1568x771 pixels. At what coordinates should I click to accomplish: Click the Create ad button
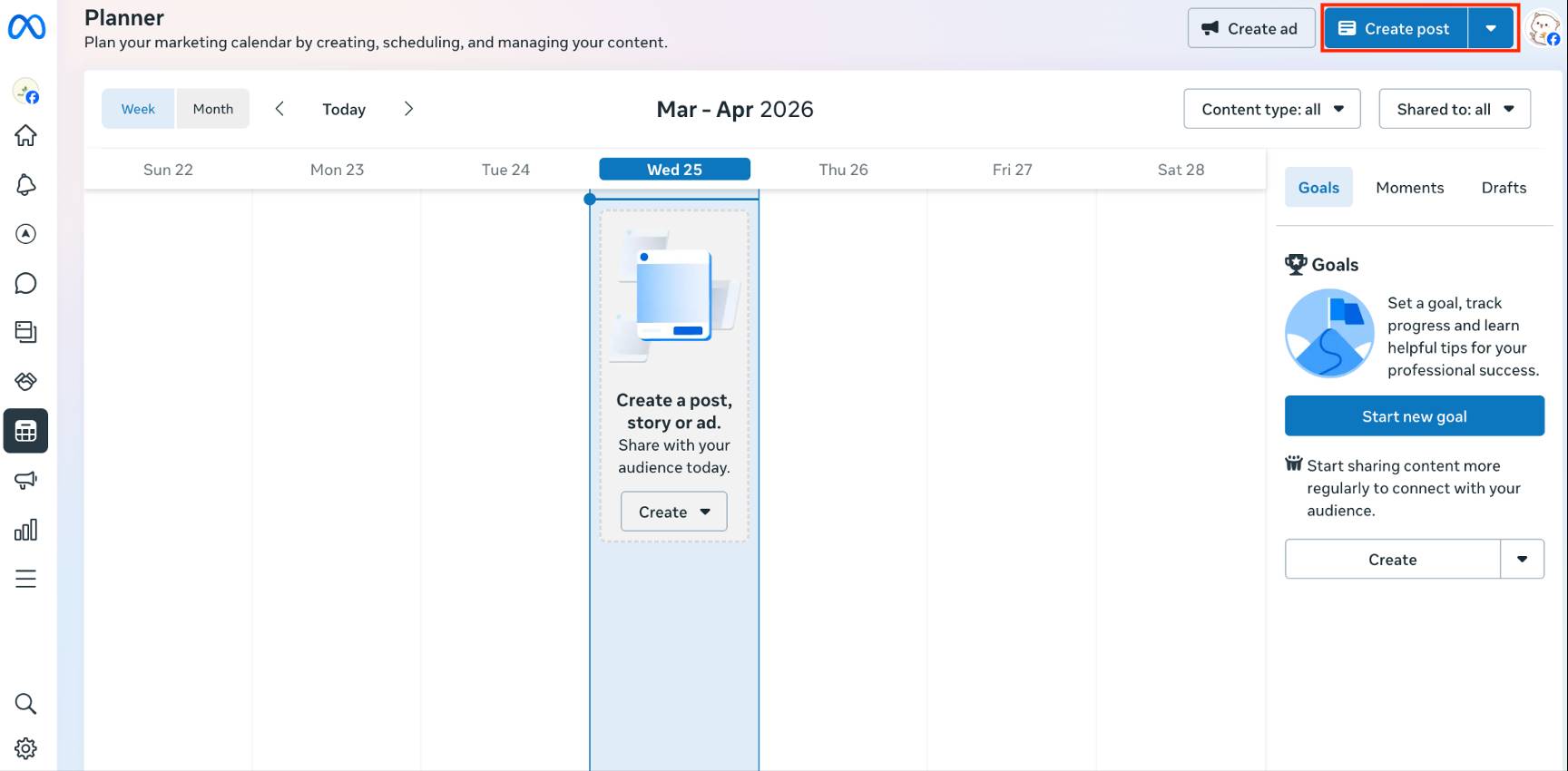pyautogui.click(x=1251, y=28)
